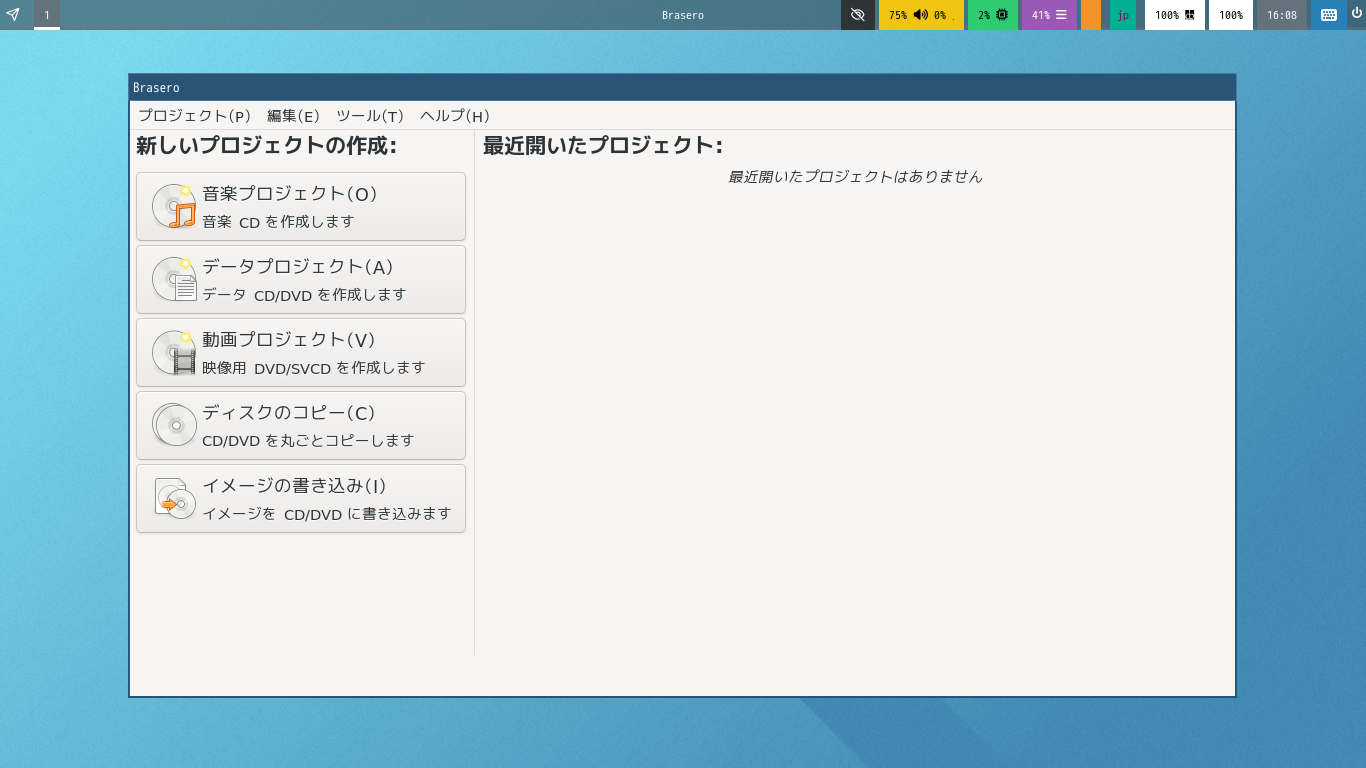
Task: Click the audio CD music note icon
Action: [x=174, y=206]
